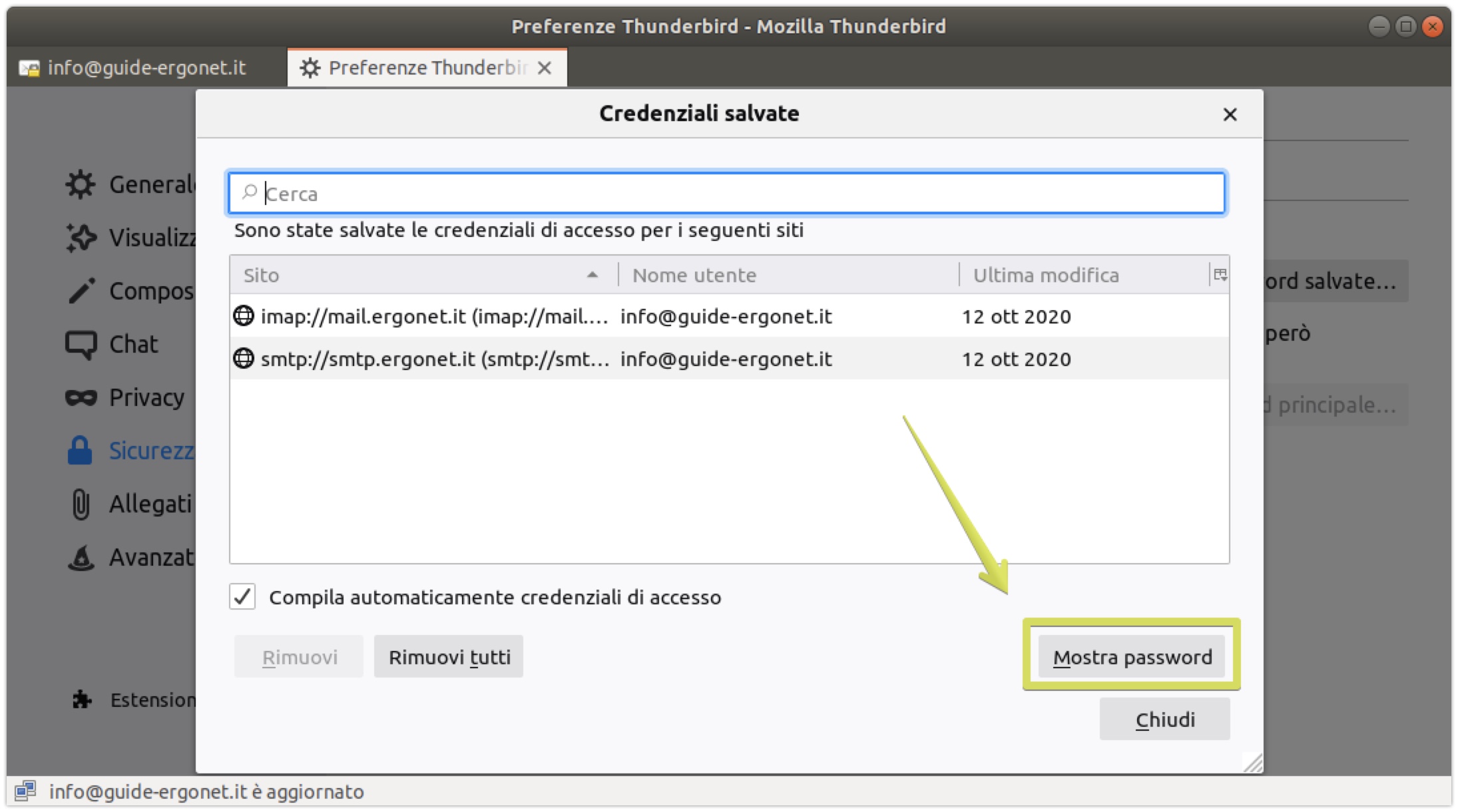Maximize the Thunderbird window
The image size is (1458, 812).
pos(1405,27)
